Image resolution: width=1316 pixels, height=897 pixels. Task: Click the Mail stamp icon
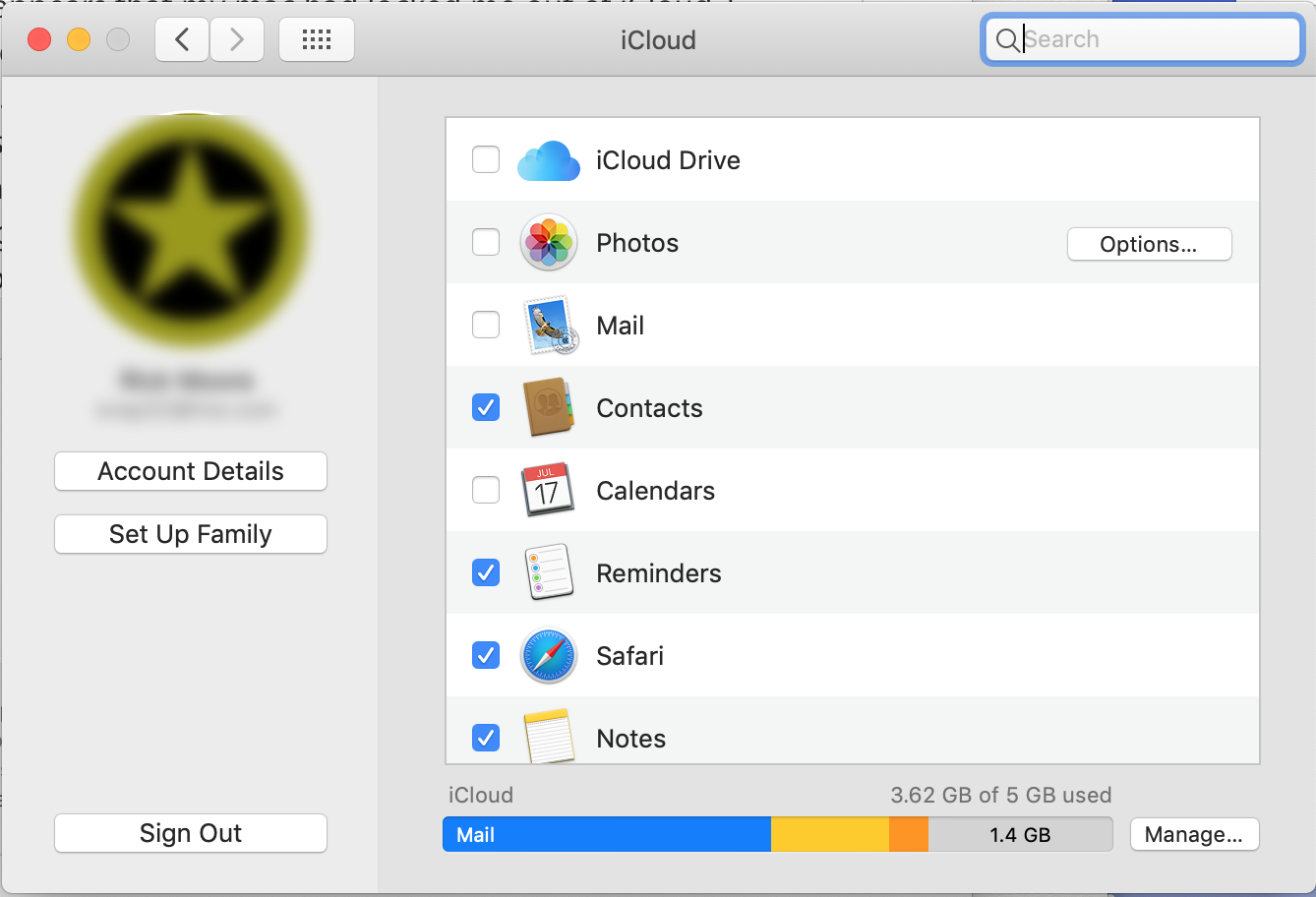pos(549,326)
